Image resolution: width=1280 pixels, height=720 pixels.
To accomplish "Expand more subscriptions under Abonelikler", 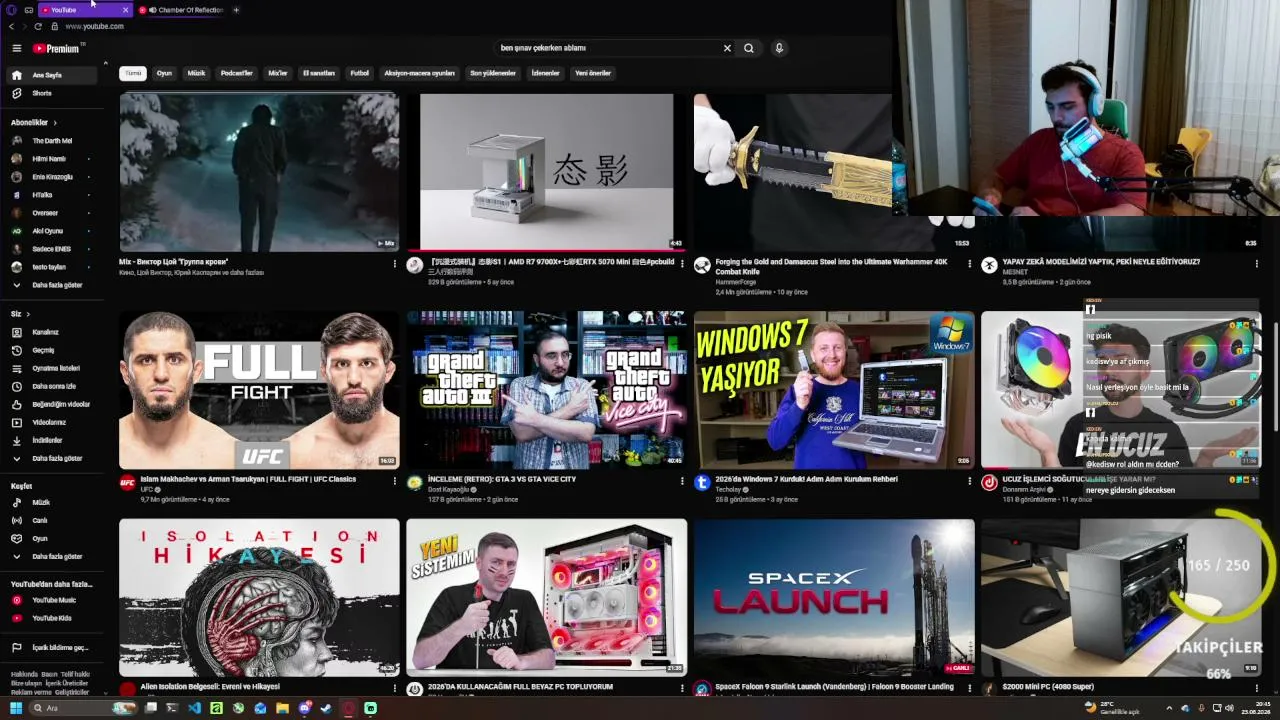I will [x=54, y=285].
